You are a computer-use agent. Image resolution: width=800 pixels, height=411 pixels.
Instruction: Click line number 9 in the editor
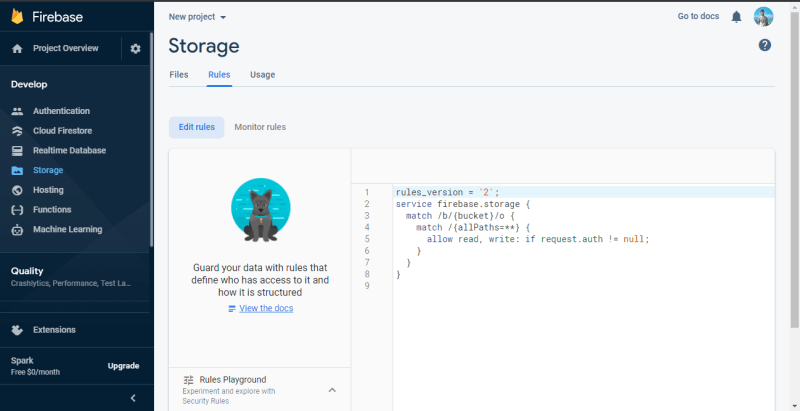click(x=367, y=286)
